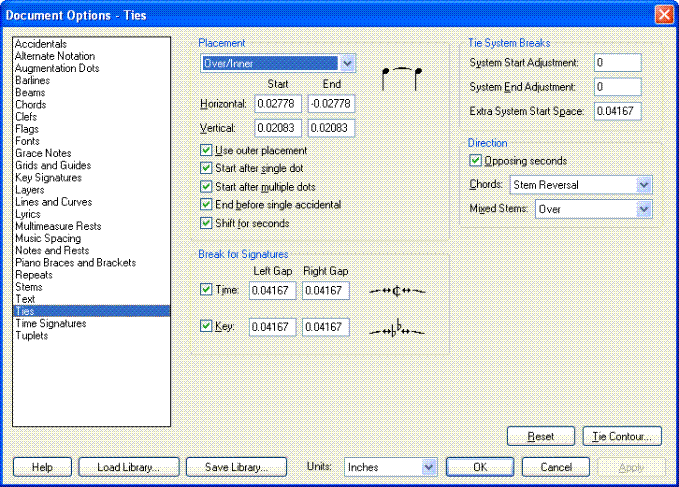Toggle Use outer placement checkbox

coord(207,150)
